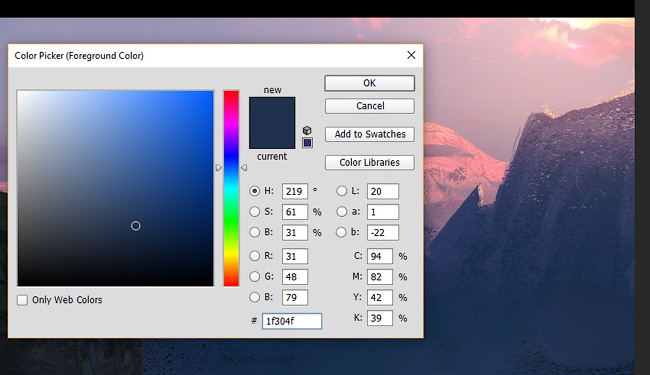Select the G green radio button
Image resolution: width=650 pixels, height=375 pixels.
coord(255,276)
